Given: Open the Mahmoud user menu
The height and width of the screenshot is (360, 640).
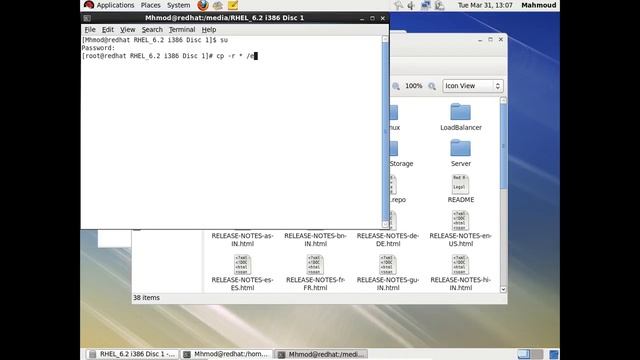Looking at the screenshot, I should [538, 5].
